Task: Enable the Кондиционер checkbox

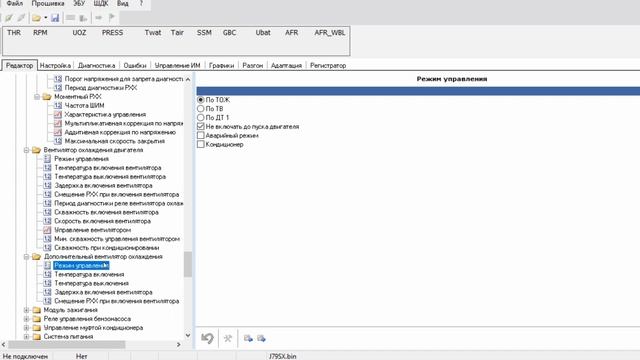Action: coord(200,144)
